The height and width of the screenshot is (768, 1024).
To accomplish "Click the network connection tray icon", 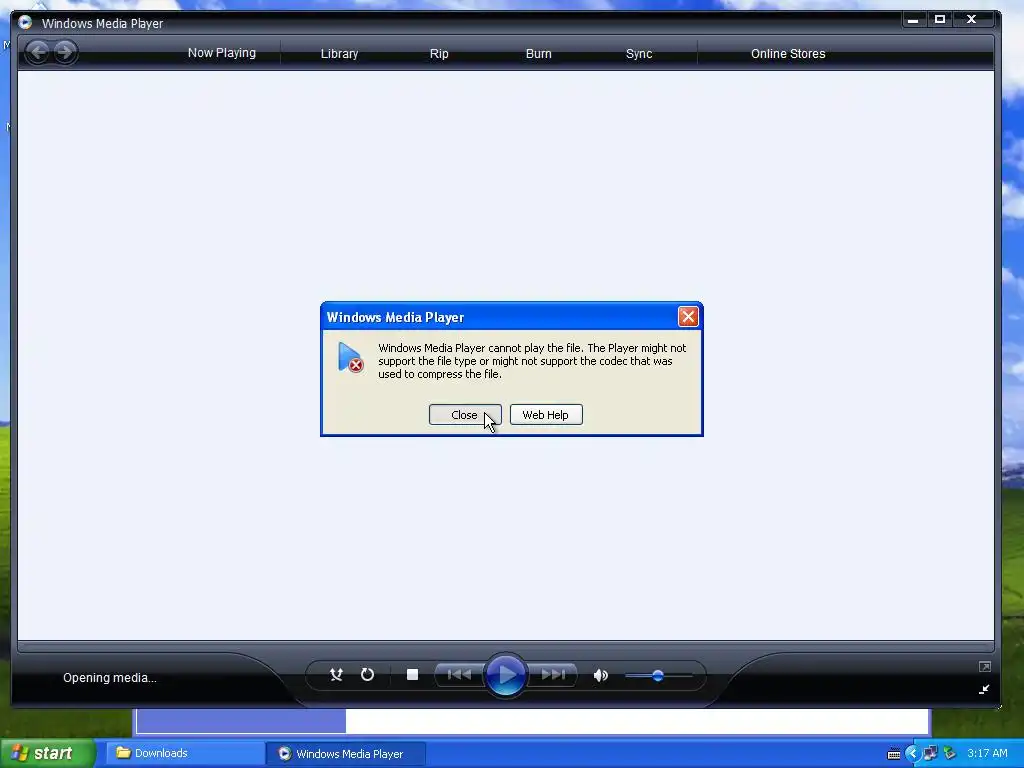I will 931,754.
